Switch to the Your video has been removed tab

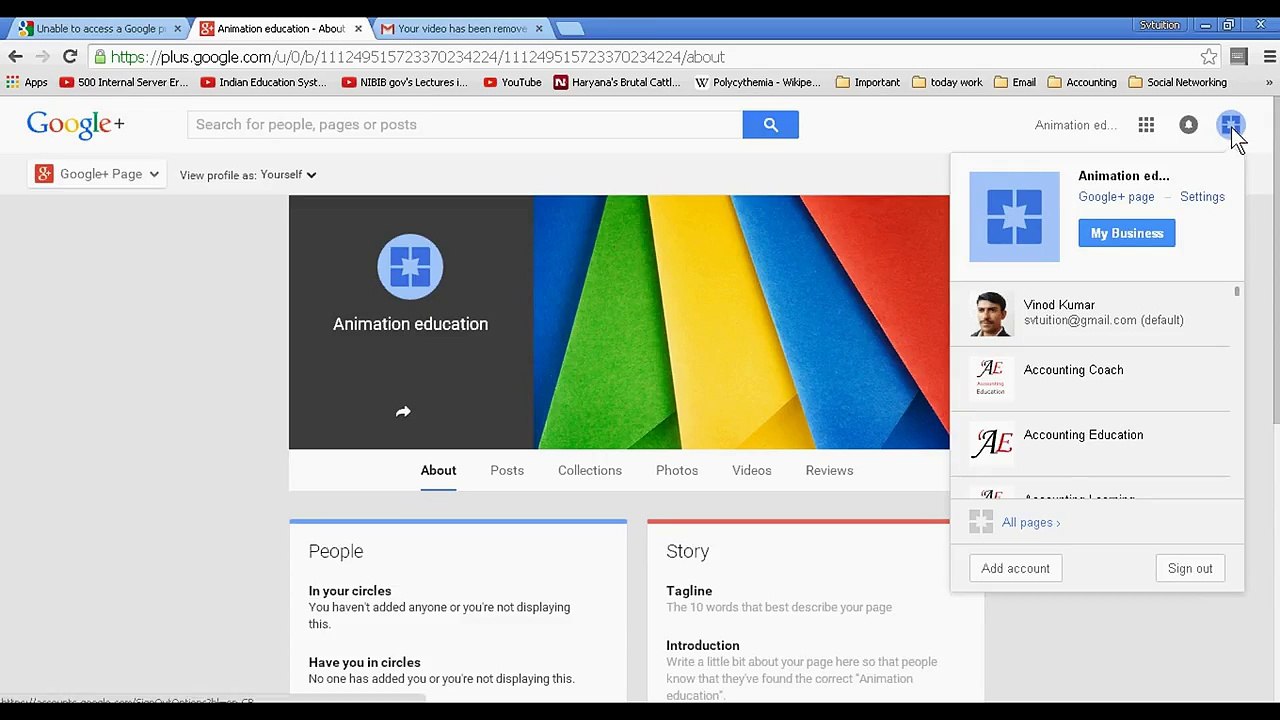coord(460,29)
